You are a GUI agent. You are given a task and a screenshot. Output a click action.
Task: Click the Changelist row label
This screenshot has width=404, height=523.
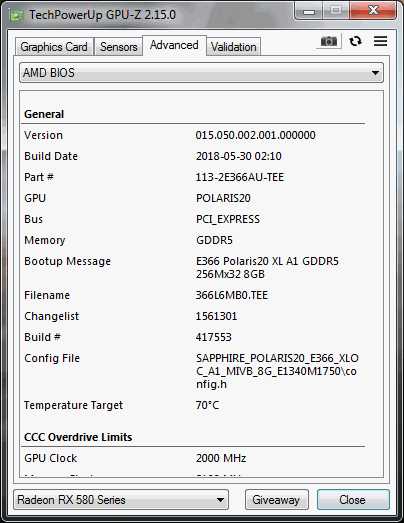point(52,317)
